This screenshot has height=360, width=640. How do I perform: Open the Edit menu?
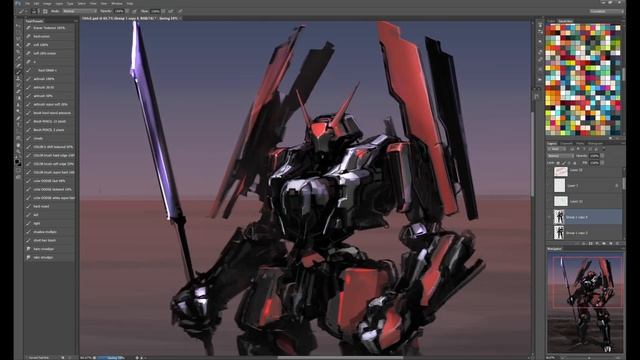click(36, 3)
